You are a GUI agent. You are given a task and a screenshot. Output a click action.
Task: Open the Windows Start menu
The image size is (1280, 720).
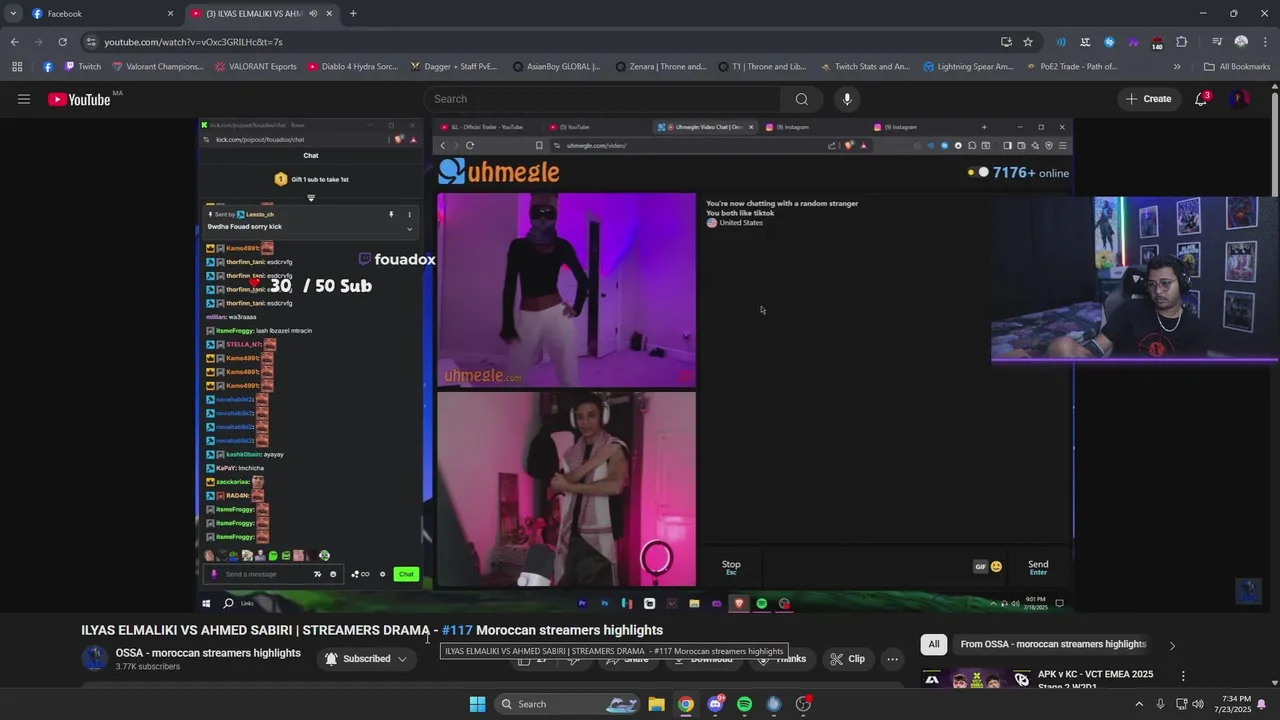pyautogui.click(x=477, y=704)
